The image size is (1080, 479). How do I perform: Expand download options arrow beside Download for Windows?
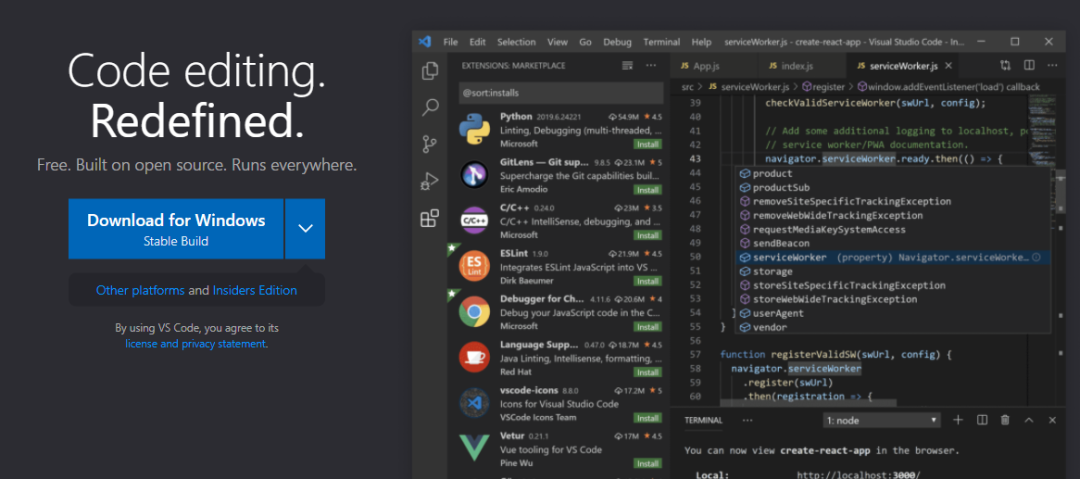click(305, 228)
